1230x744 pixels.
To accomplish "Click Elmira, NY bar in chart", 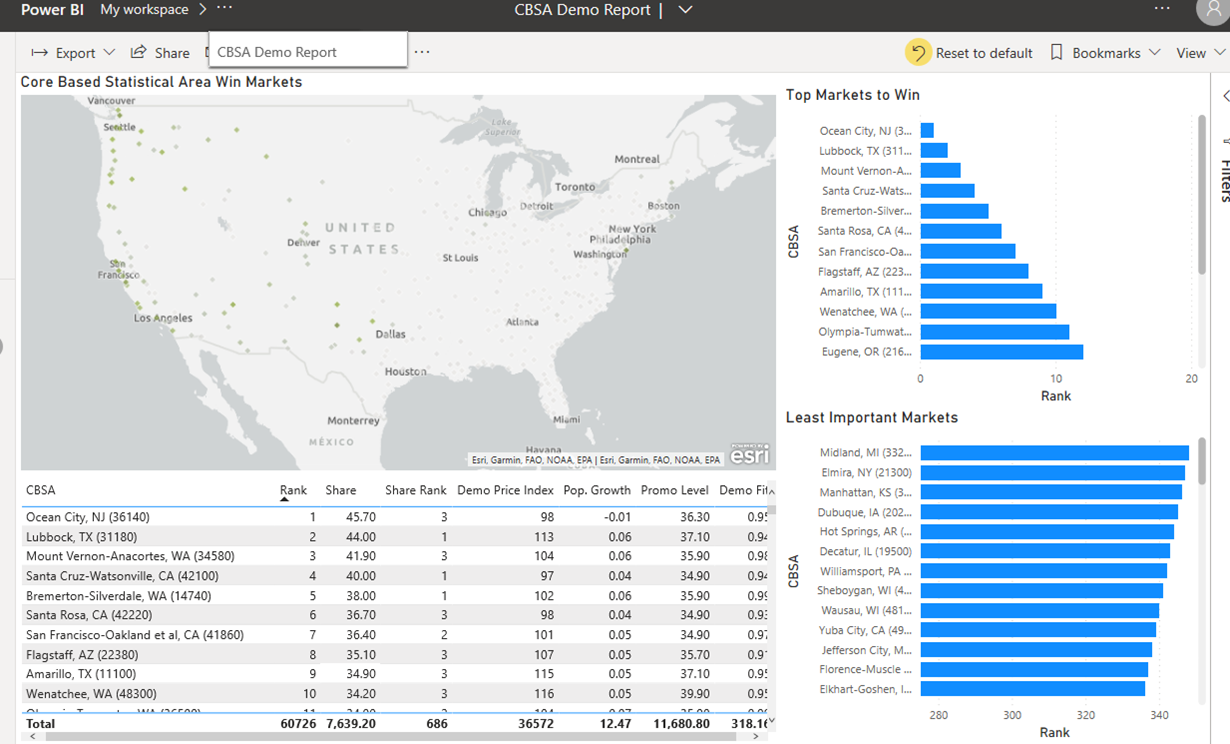I will pyautogui.click(x=1053, y=472).
